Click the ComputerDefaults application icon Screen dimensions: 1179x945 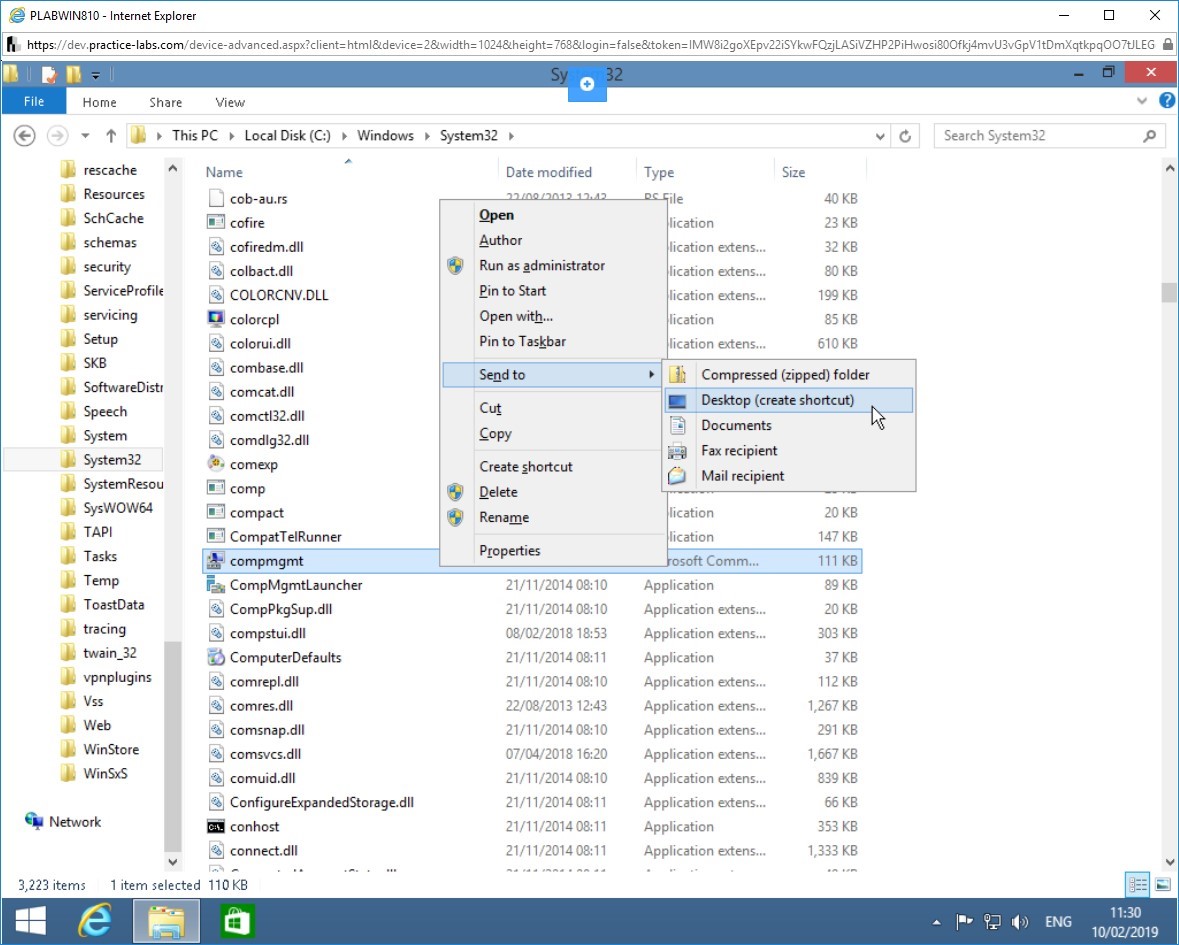(216, 657)
